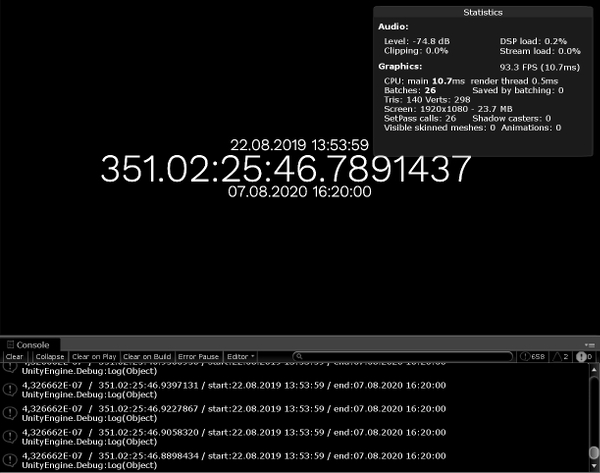This screenshot has width=600, height=473.
Task: Open the Console panel options menu icon
Action: tap(590, 345)
